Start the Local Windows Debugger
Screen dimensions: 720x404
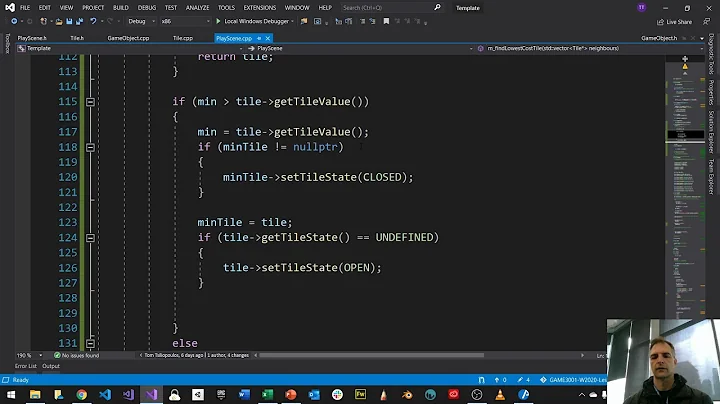pos(253,21)
